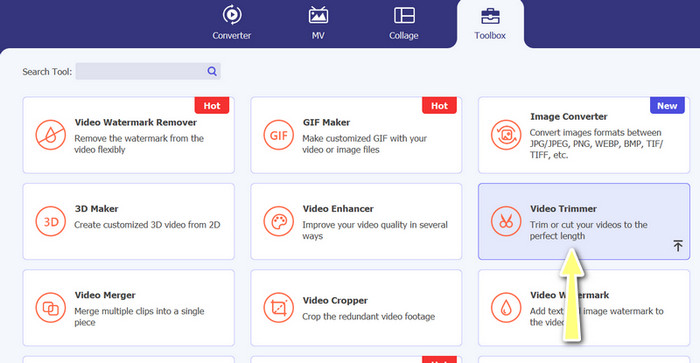Open the Video Watermark Remover title
This screenshot has width=700, height=363.
coord(136,122)
